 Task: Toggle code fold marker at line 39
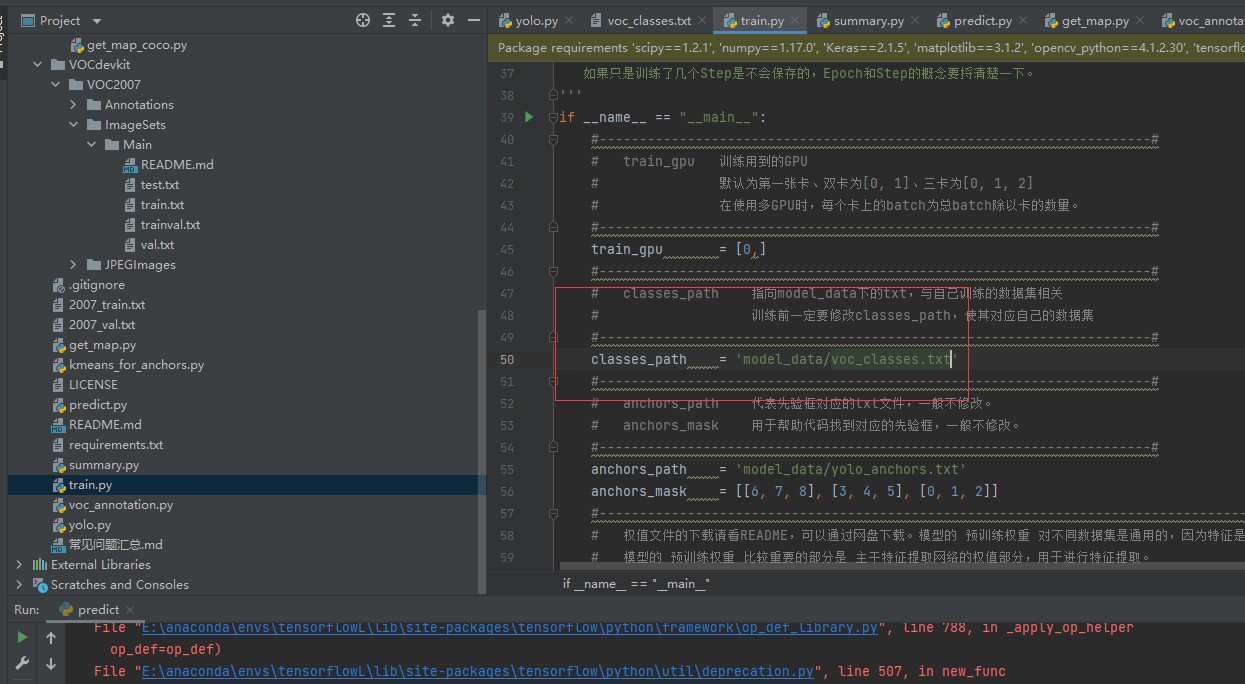552,117
